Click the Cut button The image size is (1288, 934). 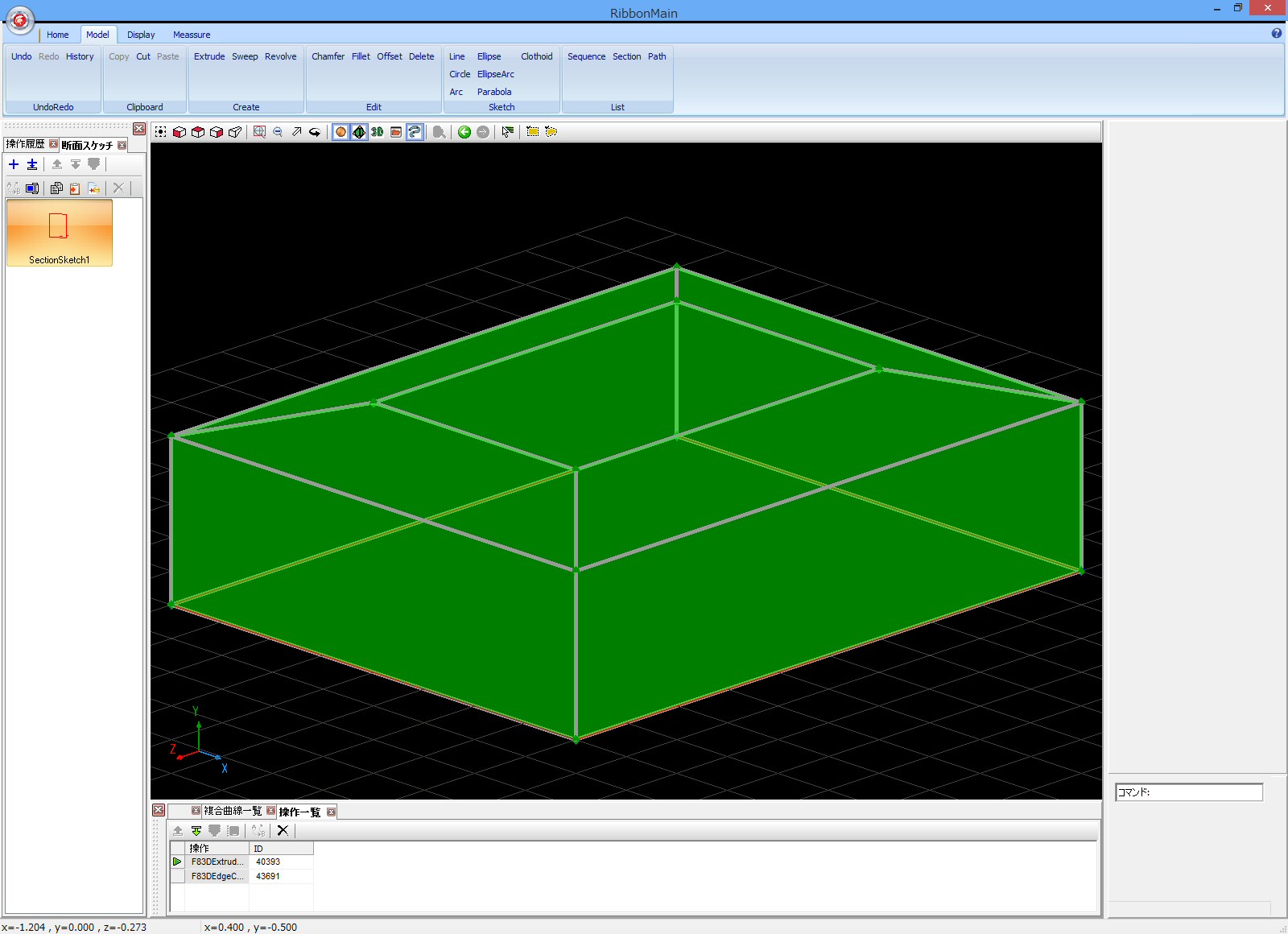(x=143, y=56)
